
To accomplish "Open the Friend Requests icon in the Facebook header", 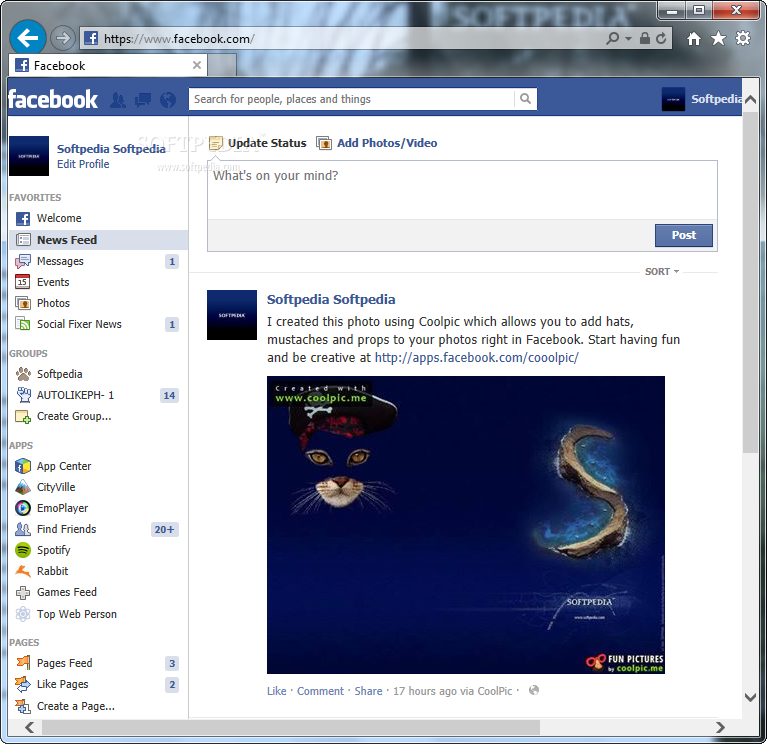I will click(x=117, y=100).
